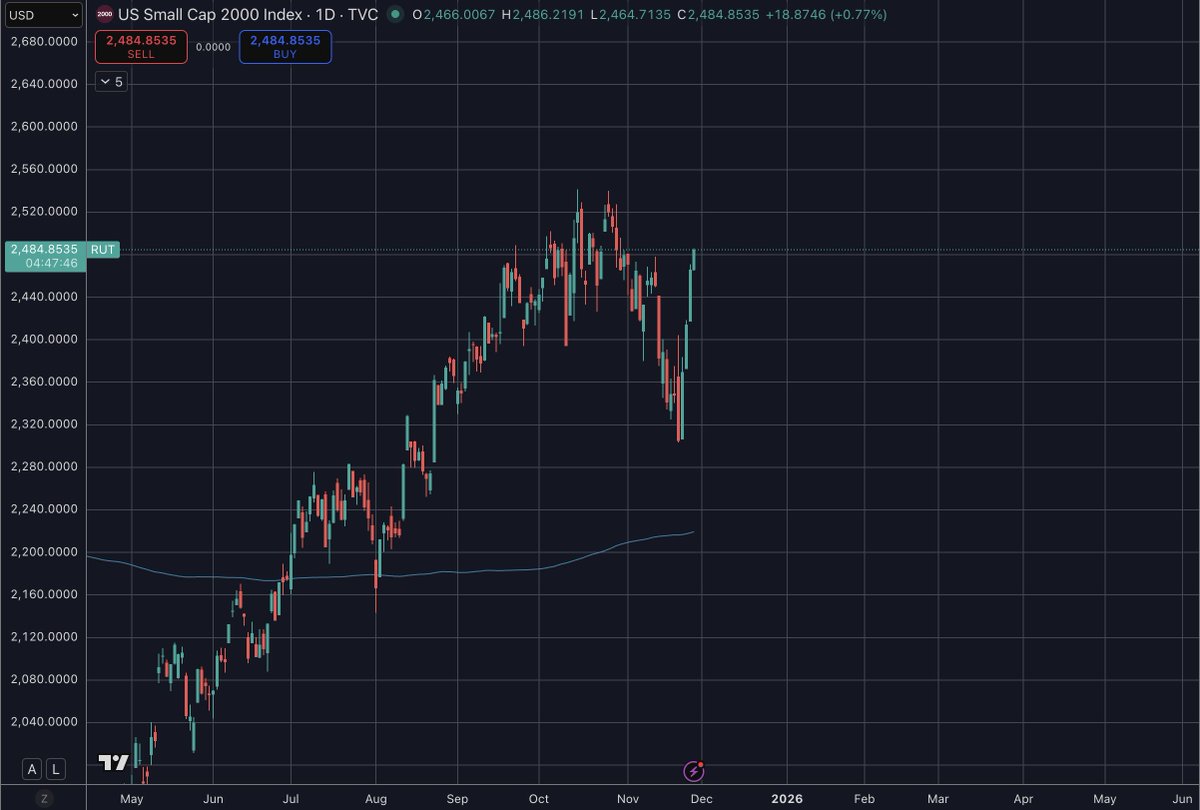The width and height of the screenshot is (1200, 810).
Task: Expand the collapsed 5 indicators legend
Action: [111, 82]
